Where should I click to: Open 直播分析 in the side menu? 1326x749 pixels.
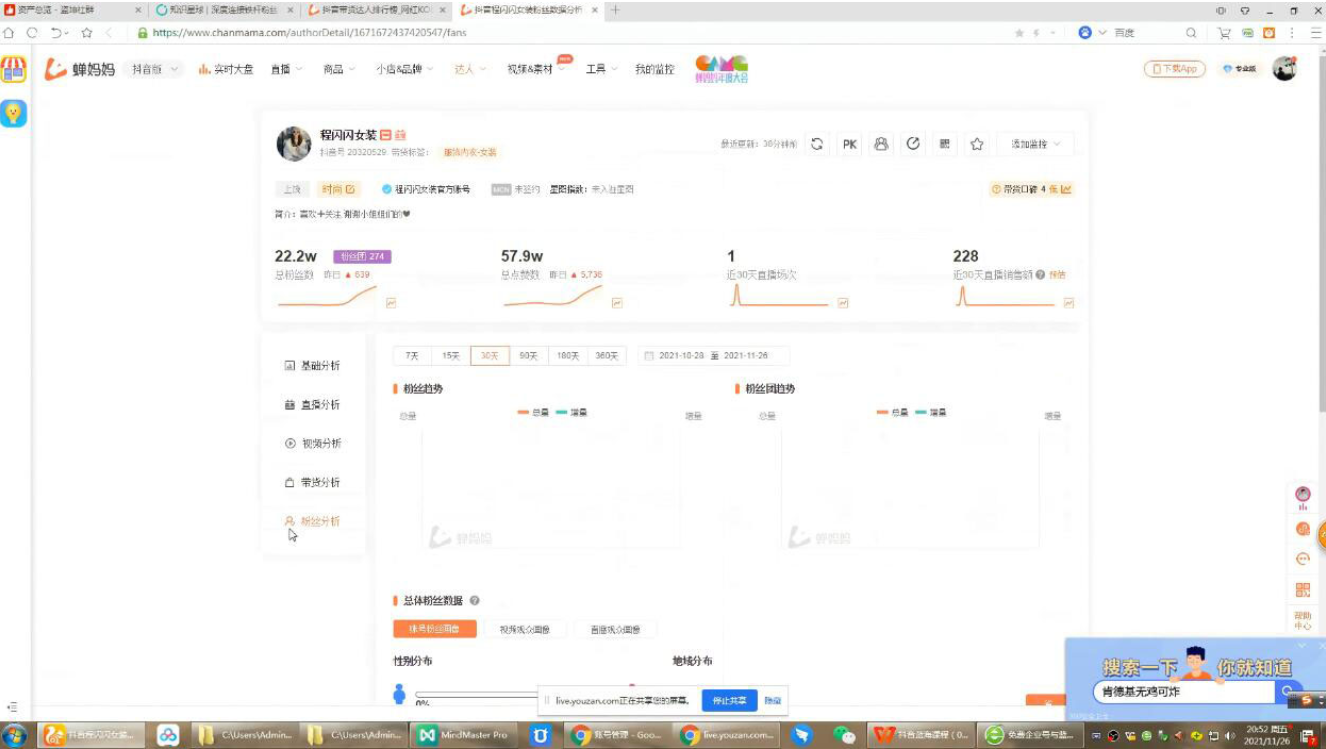(312, 405)
